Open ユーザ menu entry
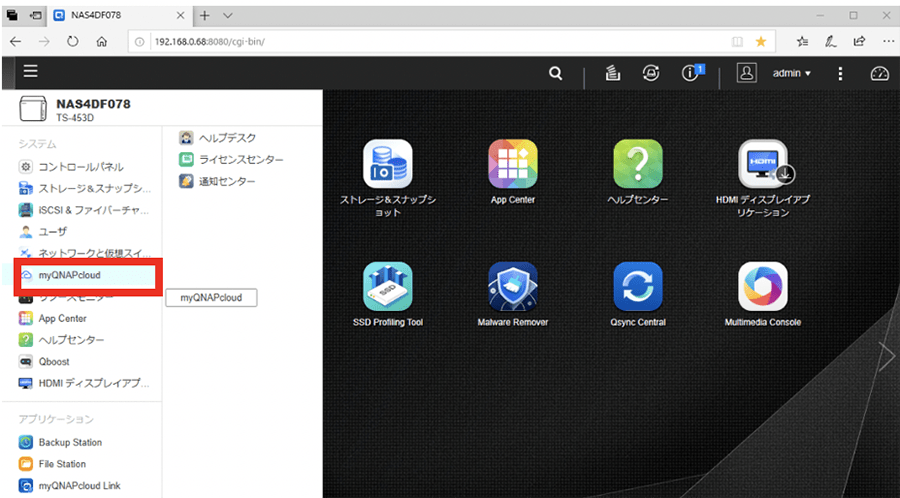 43,232
